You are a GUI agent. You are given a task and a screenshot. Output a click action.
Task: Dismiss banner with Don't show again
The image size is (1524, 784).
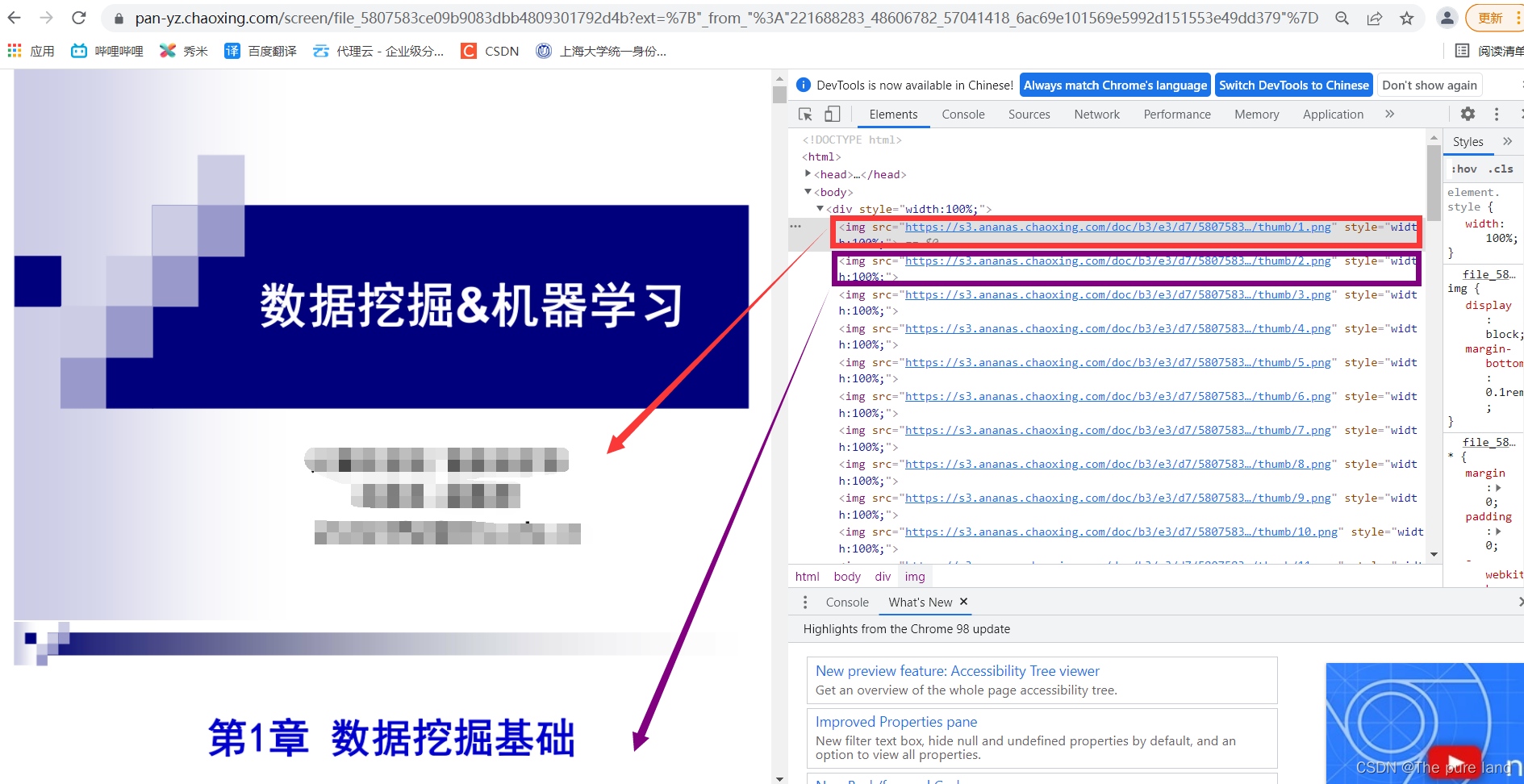(1430, 85)
